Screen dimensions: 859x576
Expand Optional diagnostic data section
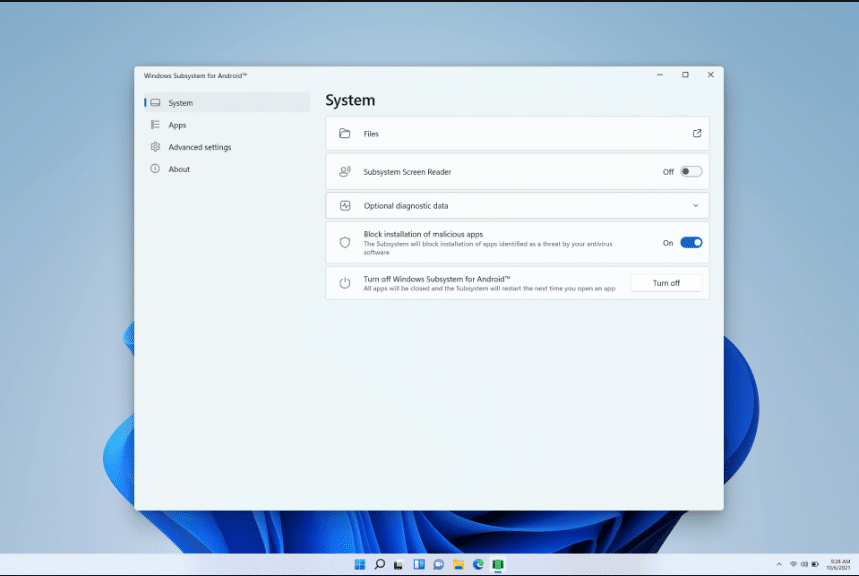(x=696, y=206)
